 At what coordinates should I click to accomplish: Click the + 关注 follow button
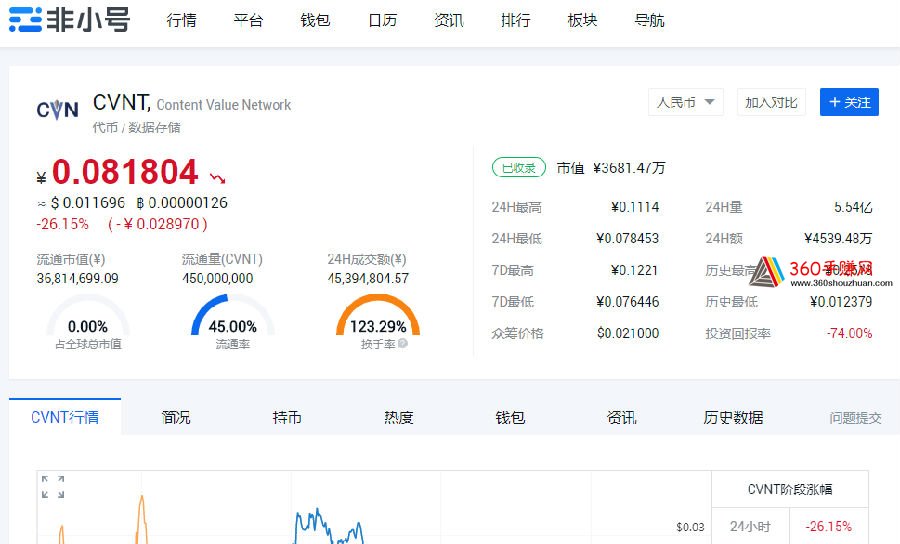tap(849, 102)
